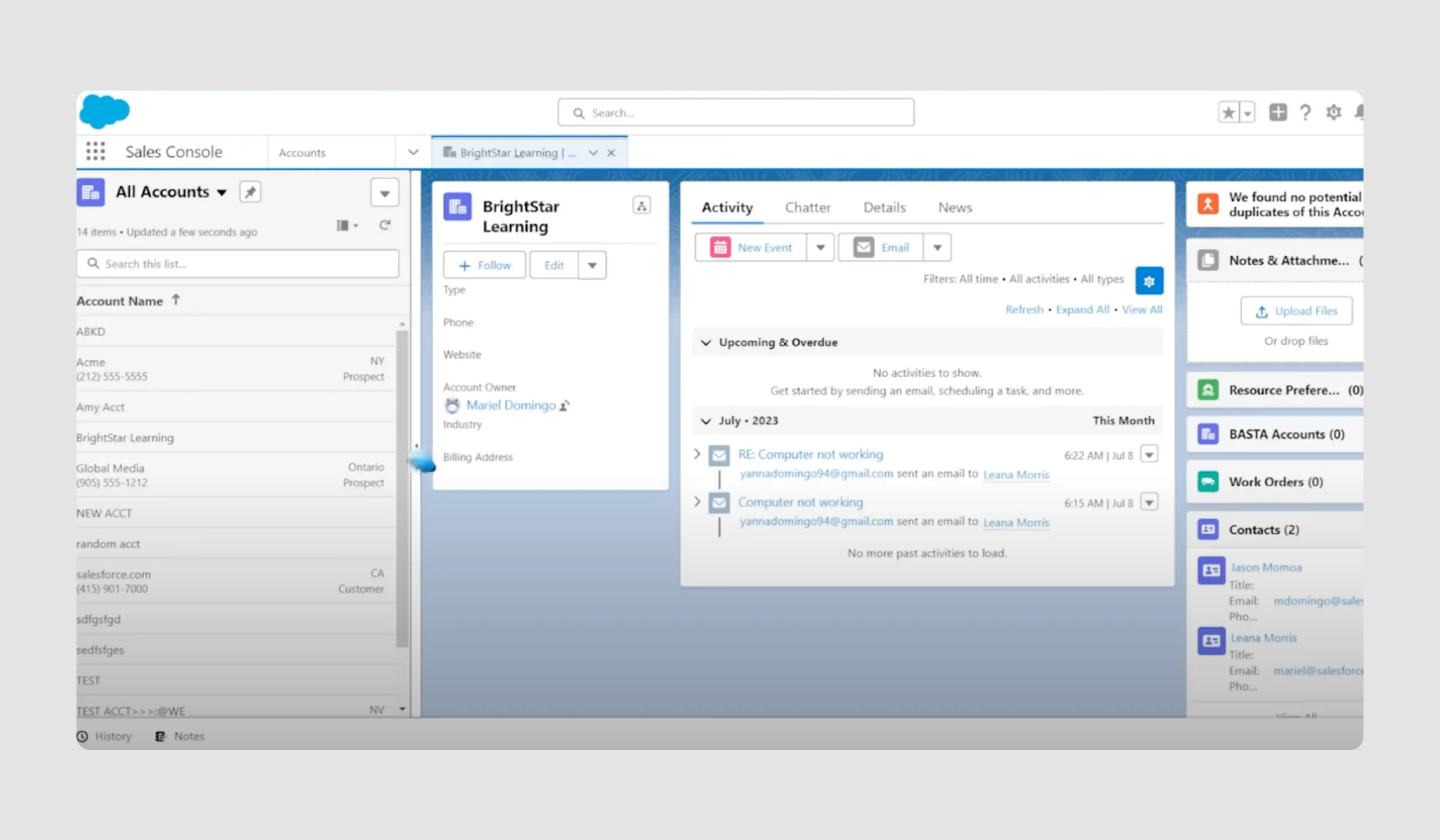Collapse the Upcoming & Overdue section
Viewport: 1440px width, 840px height.
click(x=707, y=342)
